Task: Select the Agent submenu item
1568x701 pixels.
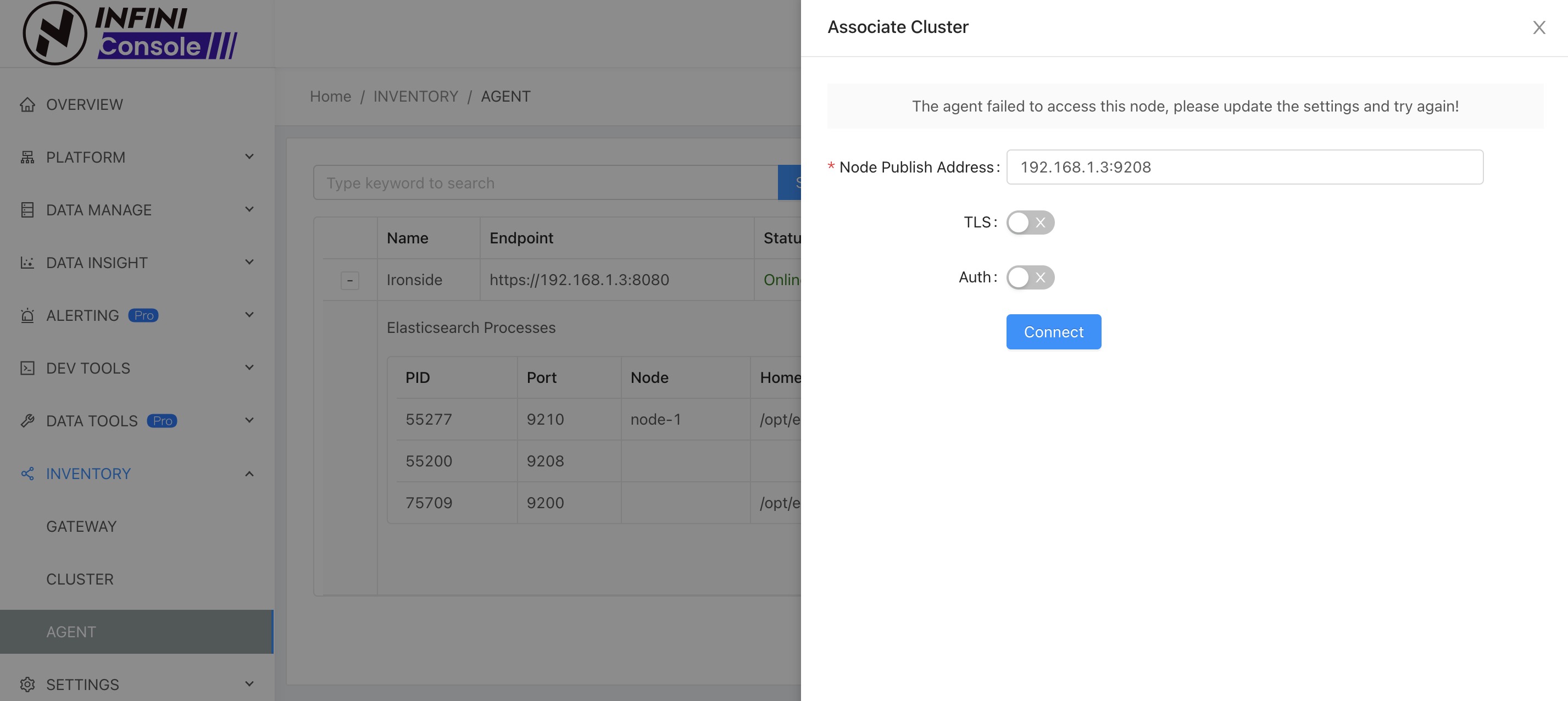Action: tap(137, 632)
